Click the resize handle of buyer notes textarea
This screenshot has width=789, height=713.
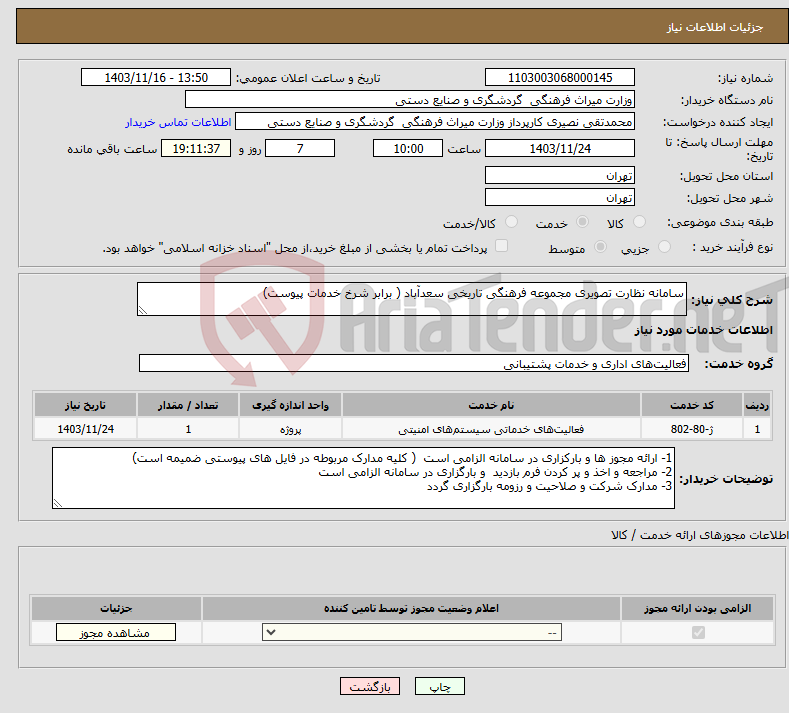[x=58, y=503]
